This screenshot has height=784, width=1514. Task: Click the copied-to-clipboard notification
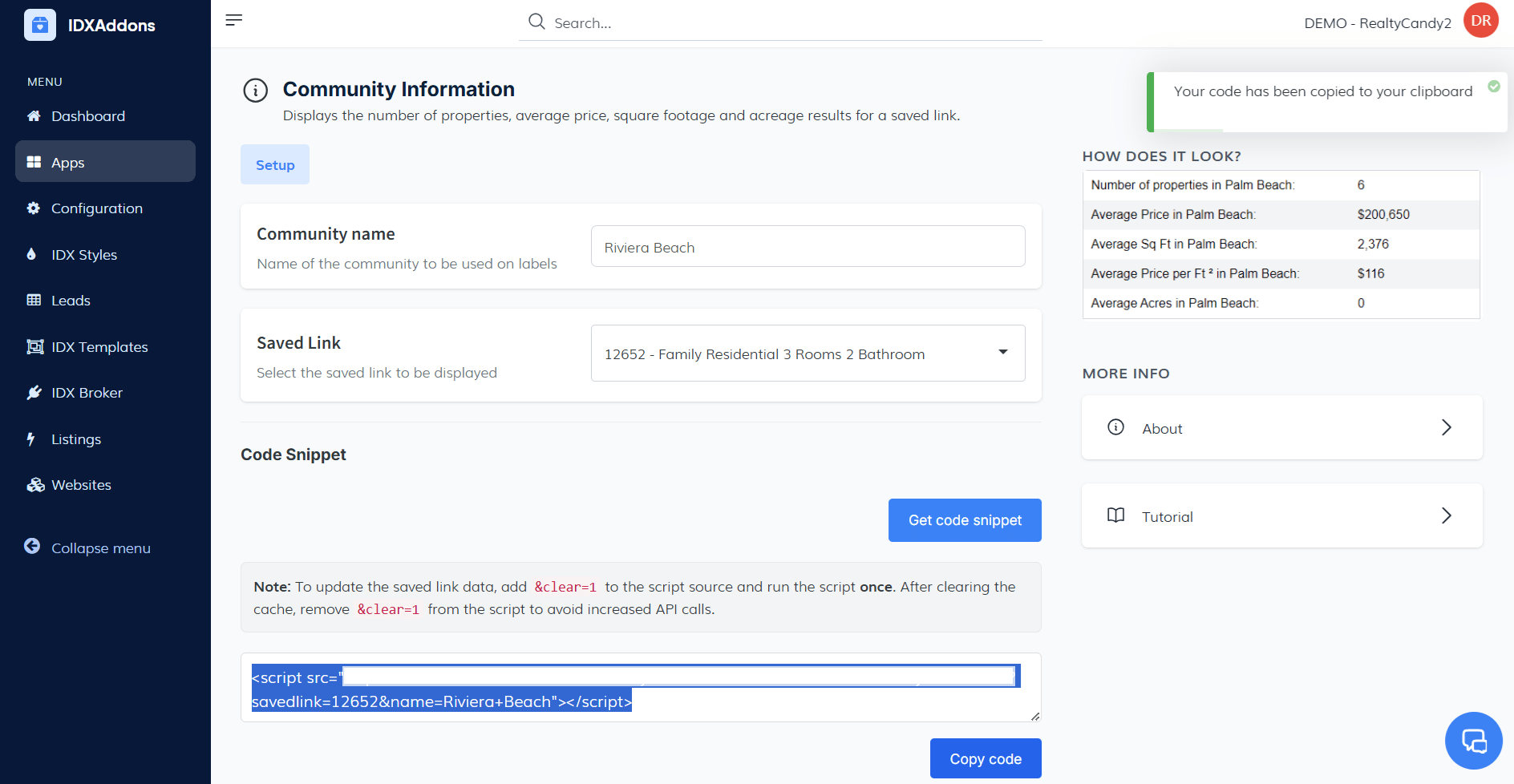click(1327, 102)
